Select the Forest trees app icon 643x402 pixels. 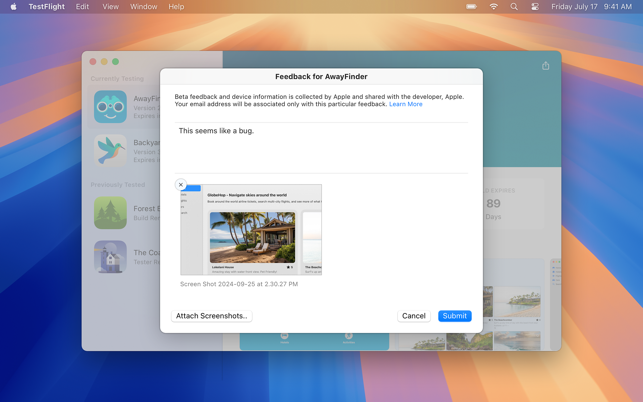110,212
